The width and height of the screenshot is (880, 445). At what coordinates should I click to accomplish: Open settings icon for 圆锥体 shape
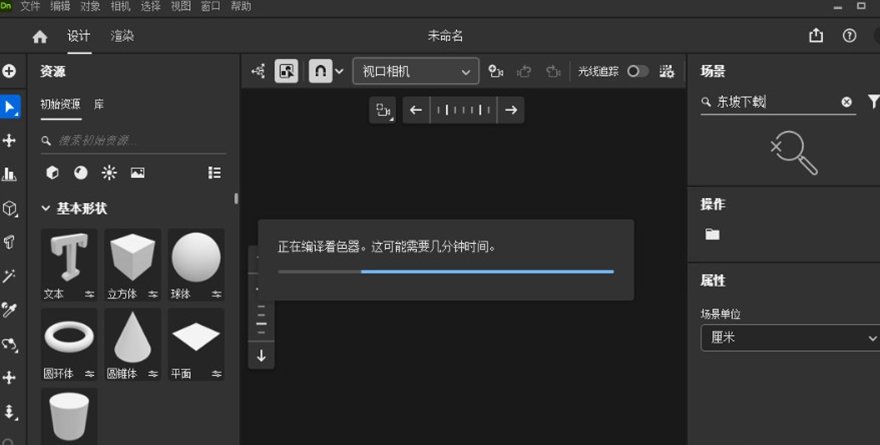coord(153,374)
